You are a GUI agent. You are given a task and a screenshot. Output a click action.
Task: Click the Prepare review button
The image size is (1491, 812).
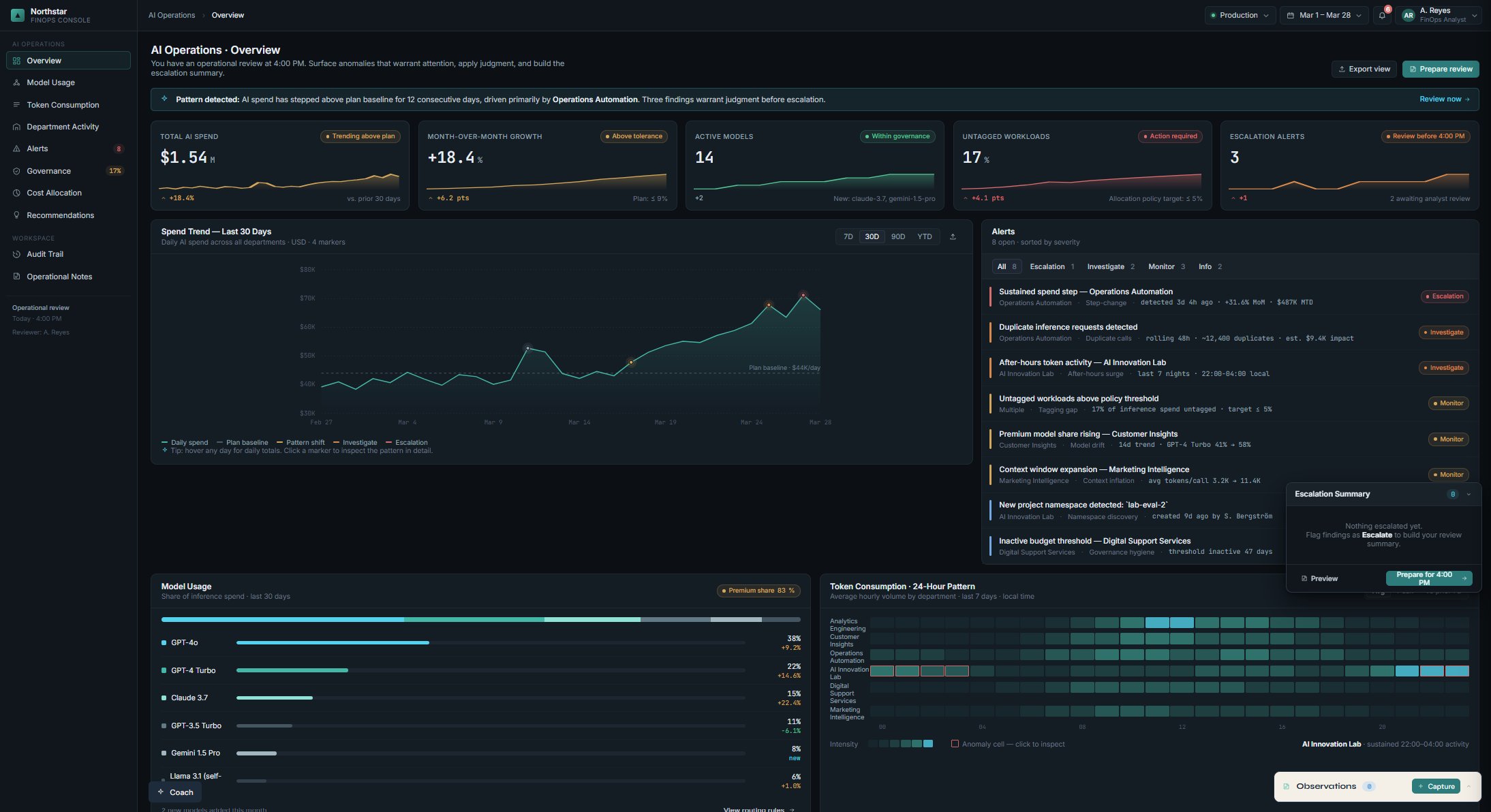pyautogui.click(x=1441, y=69)
